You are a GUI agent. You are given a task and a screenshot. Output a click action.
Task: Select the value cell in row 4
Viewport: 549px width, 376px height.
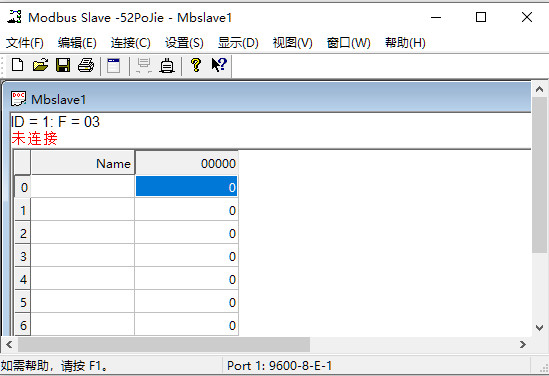click(x=186, y=278)
